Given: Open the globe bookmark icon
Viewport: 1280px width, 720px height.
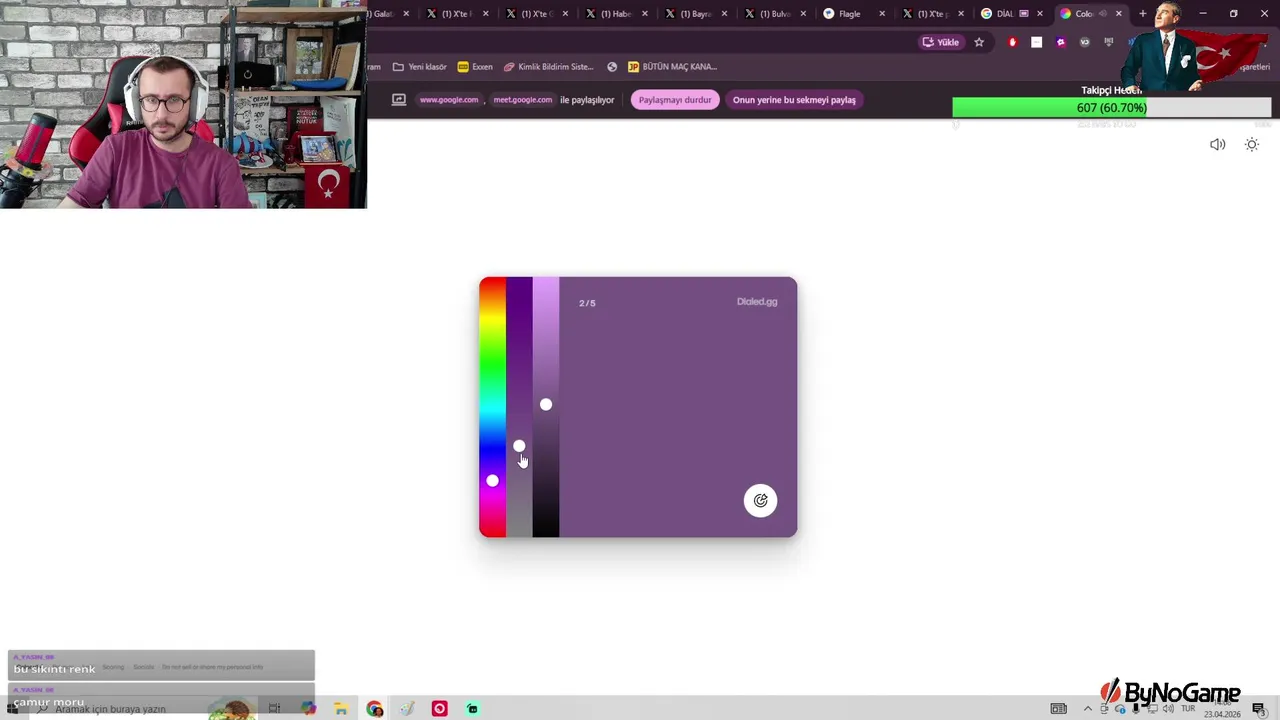Looking at the screenshot, I should point(612,67).
